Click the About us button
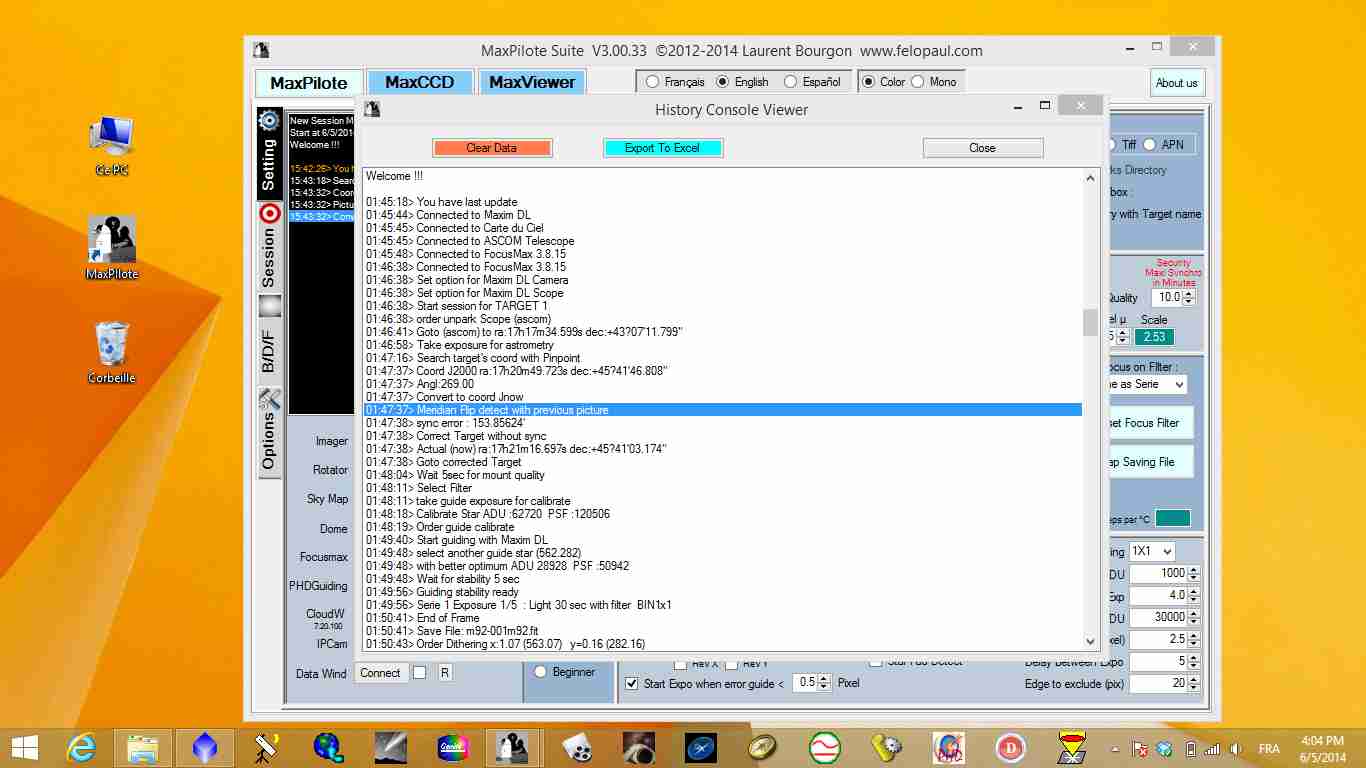1366x768 pixels. point(1177,83)
